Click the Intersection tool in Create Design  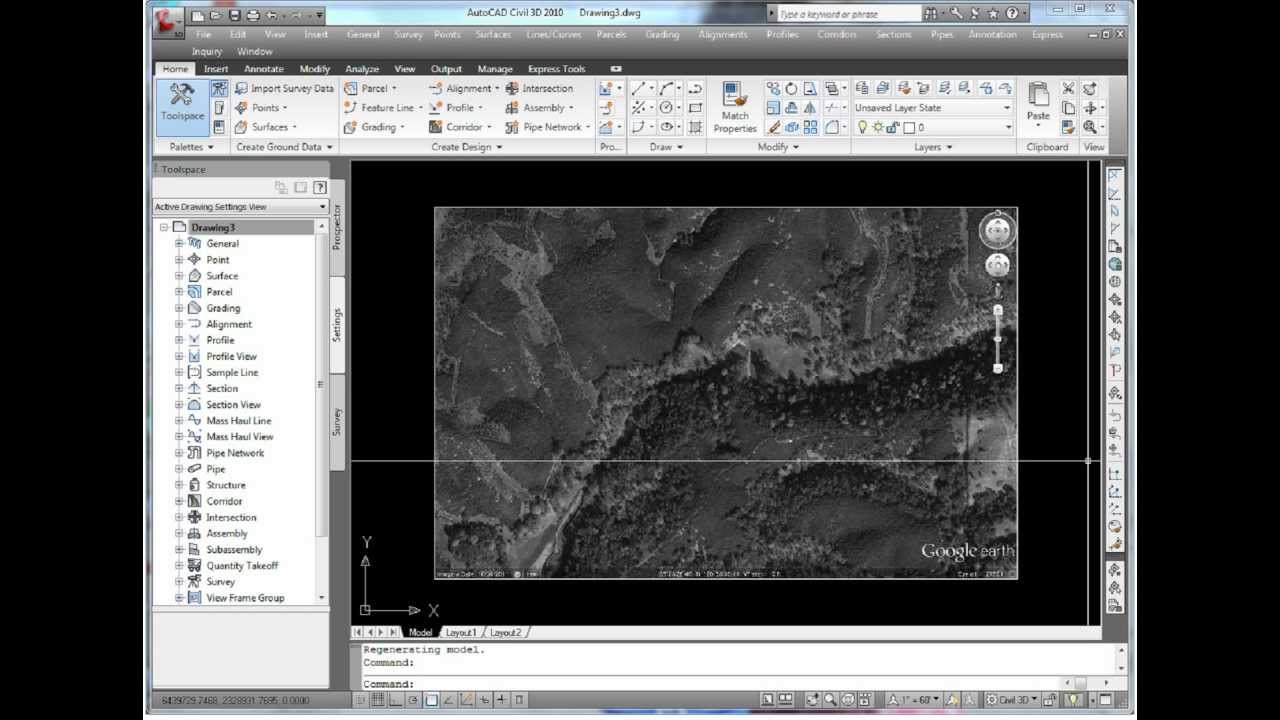coord(539,88)
